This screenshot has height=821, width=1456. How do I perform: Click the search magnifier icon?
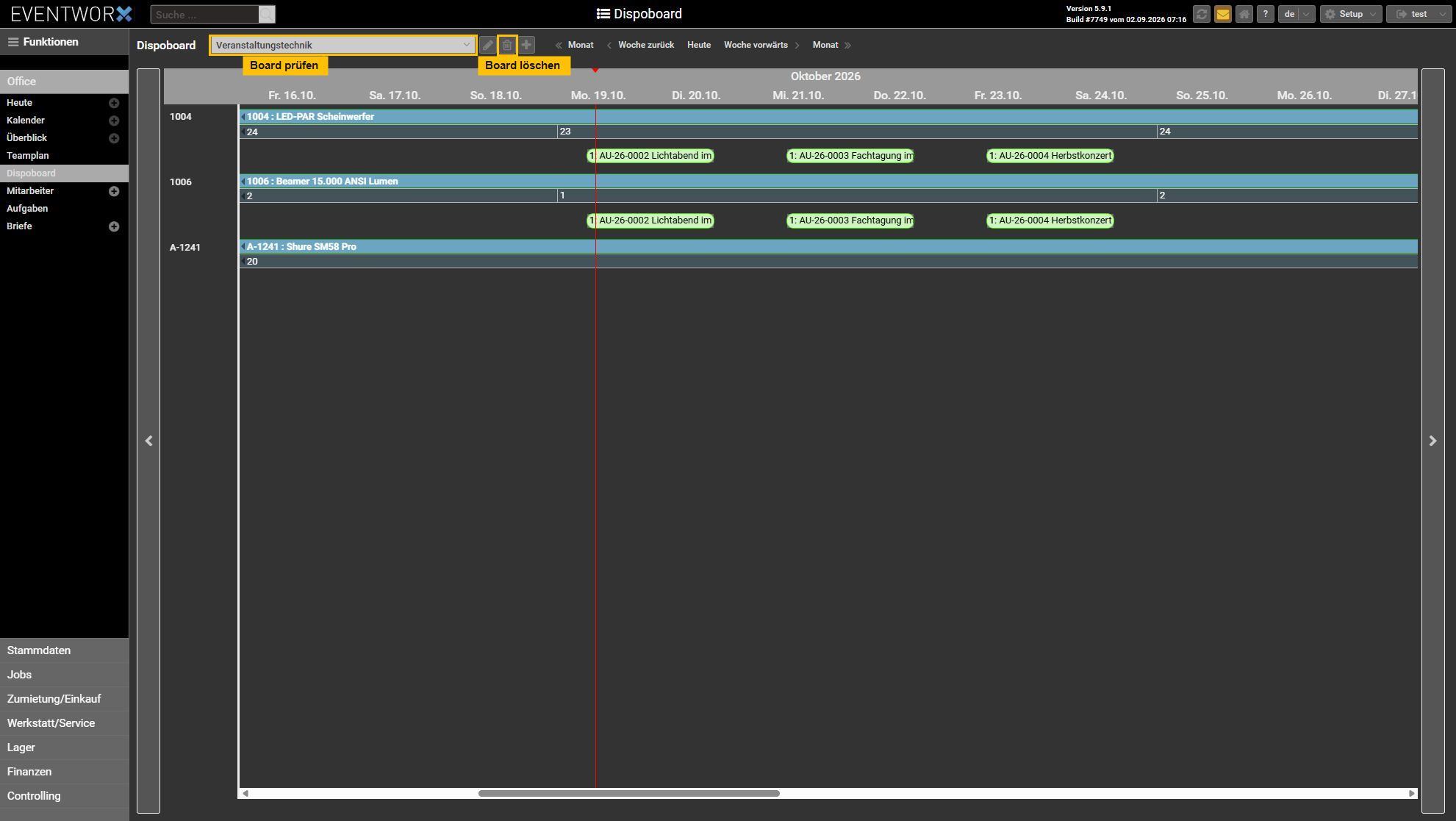tap(267, 14)
